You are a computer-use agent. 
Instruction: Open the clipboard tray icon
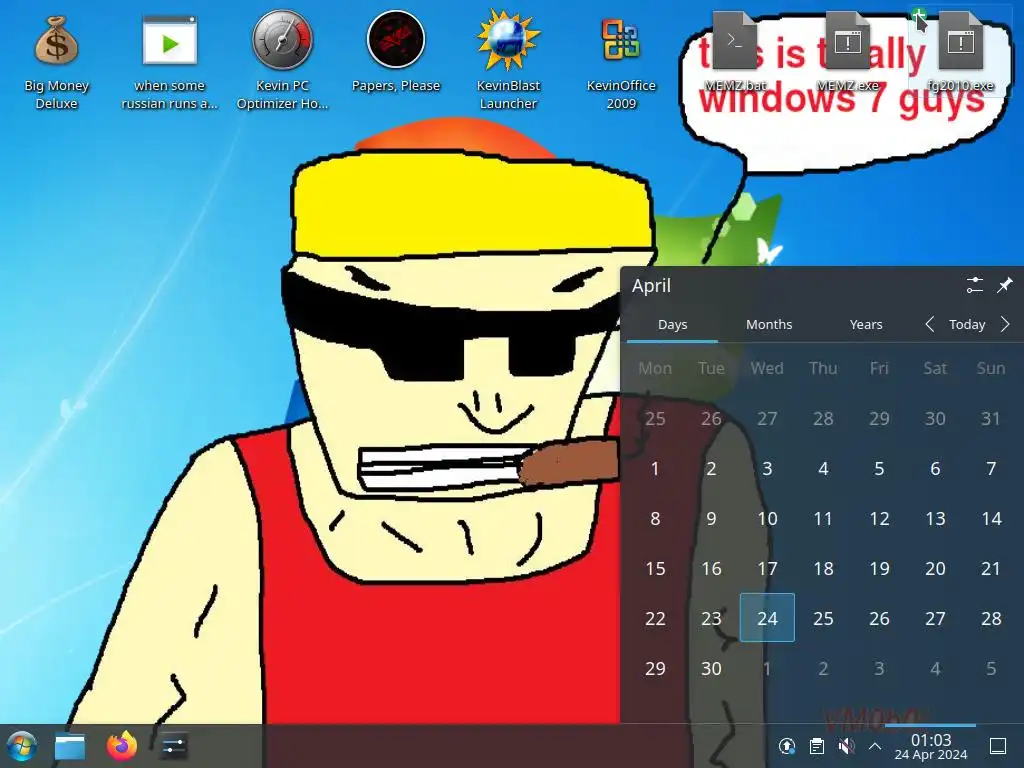(x=816, y=746)
